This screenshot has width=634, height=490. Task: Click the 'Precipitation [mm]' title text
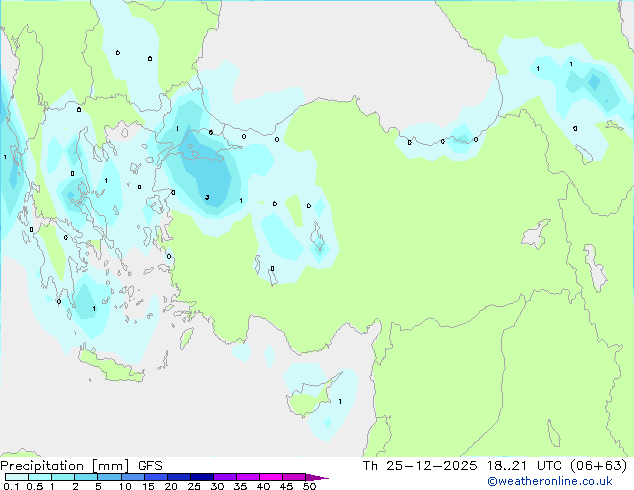tap(65, 466)
